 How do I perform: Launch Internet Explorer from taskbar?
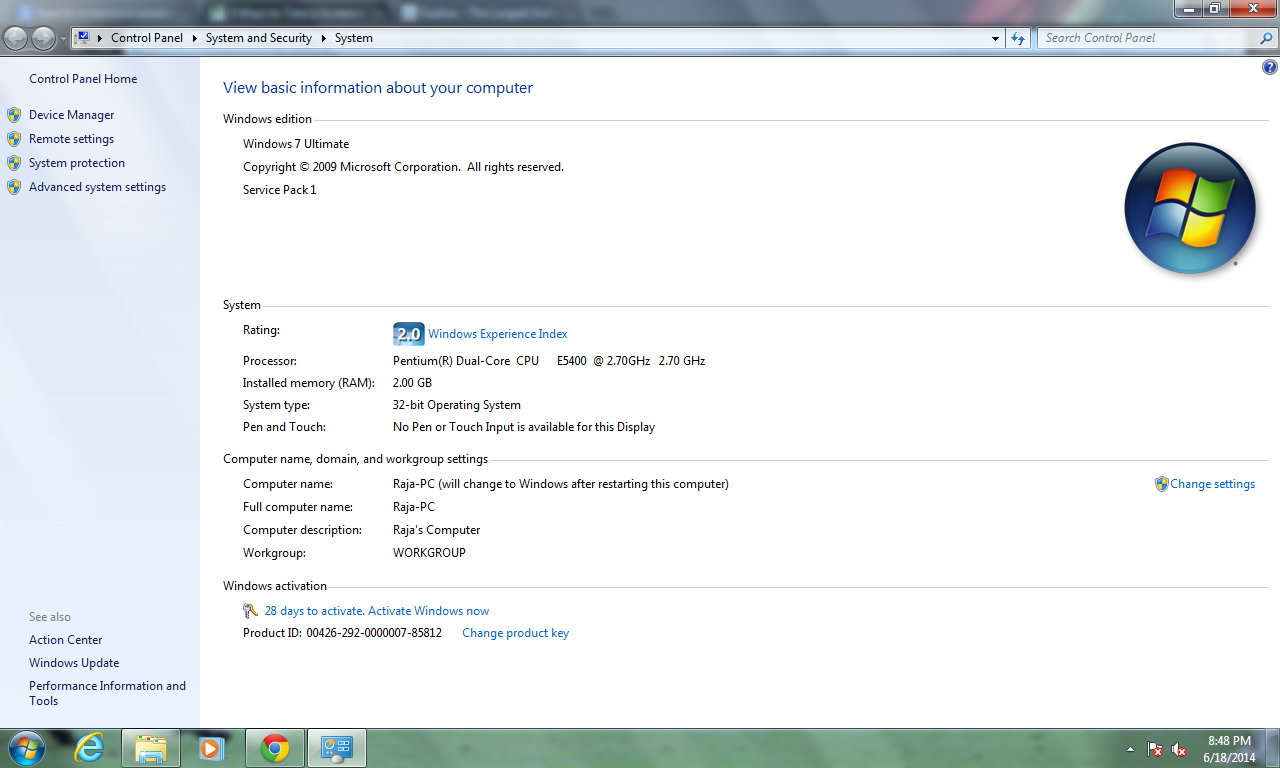pyautogui.click(x=89, y=748)
